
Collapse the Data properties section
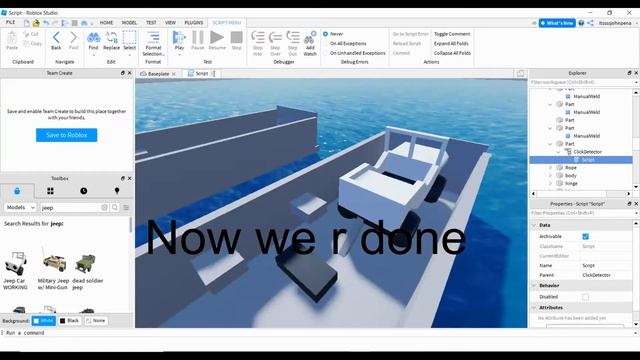[x=534, y=225]
